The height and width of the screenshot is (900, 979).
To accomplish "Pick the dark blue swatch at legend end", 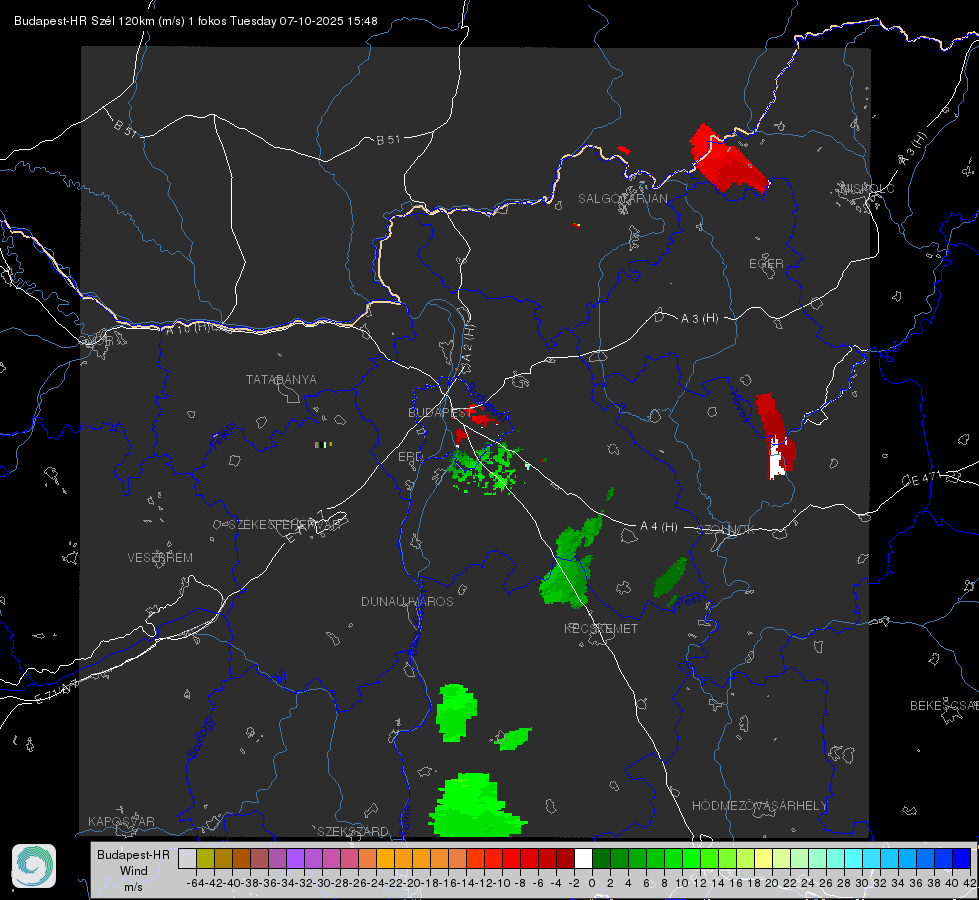I will click(962, 859).
